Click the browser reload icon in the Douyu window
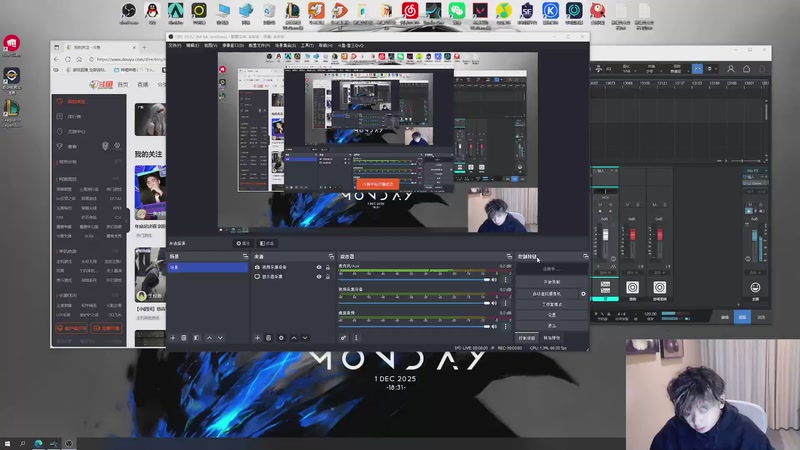 click(67, 60)
